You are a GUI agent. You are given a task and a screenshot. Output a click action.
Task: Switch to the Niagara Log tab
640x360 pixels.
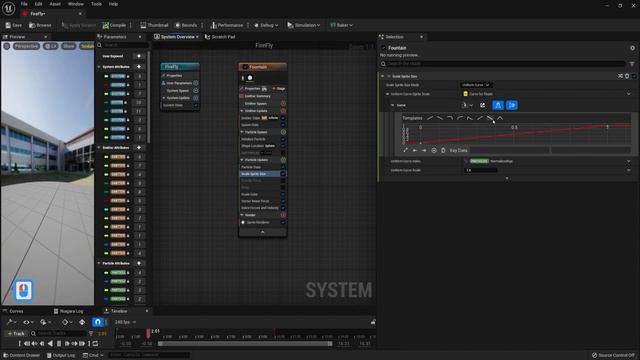(x=69, y=311)
